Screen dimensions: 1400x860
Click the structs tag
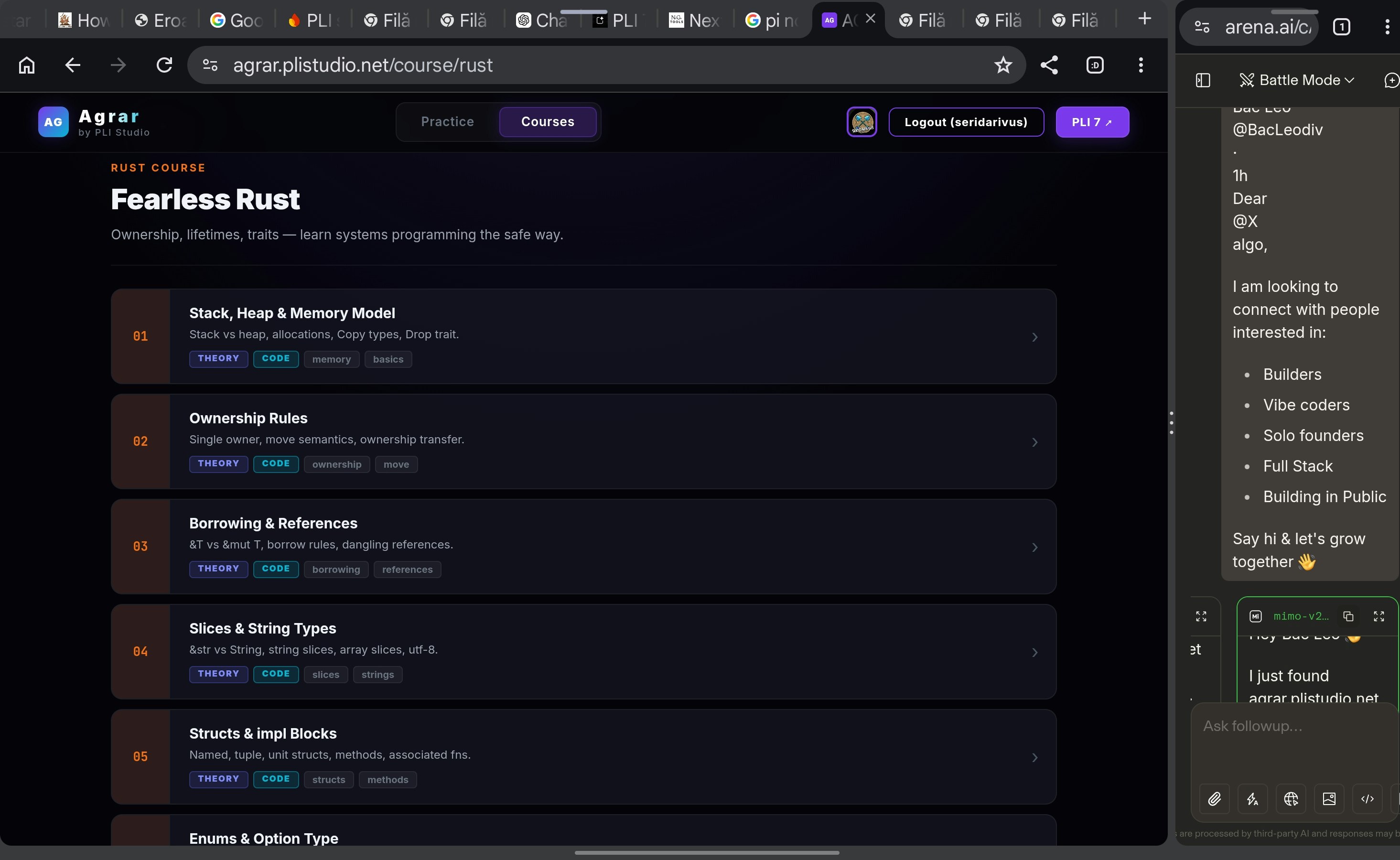[x=329, y=780]
